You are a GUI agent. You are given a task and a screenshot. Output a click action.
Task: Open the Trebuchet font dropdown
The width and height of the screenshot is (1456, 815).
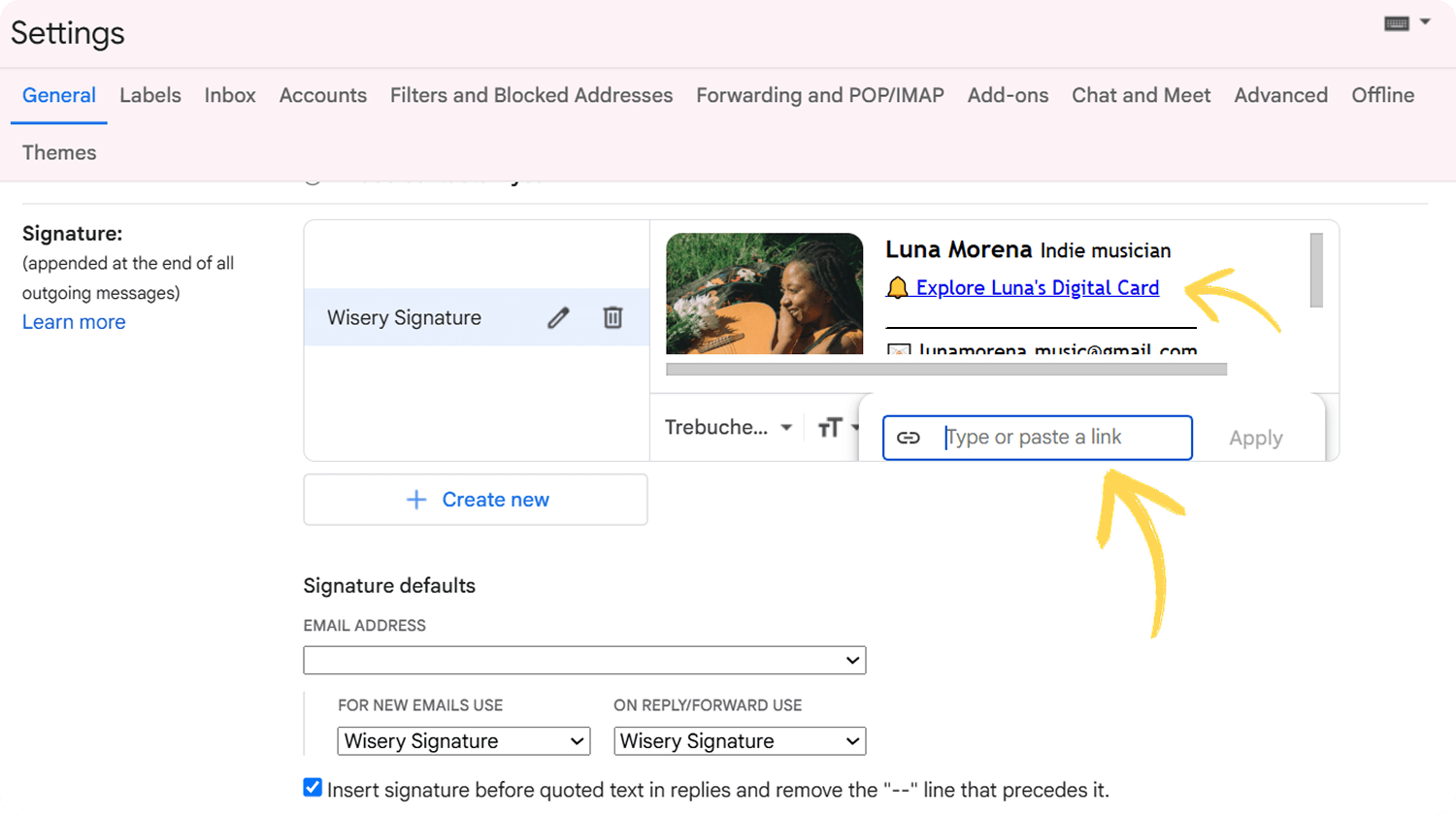pos(728,428)
